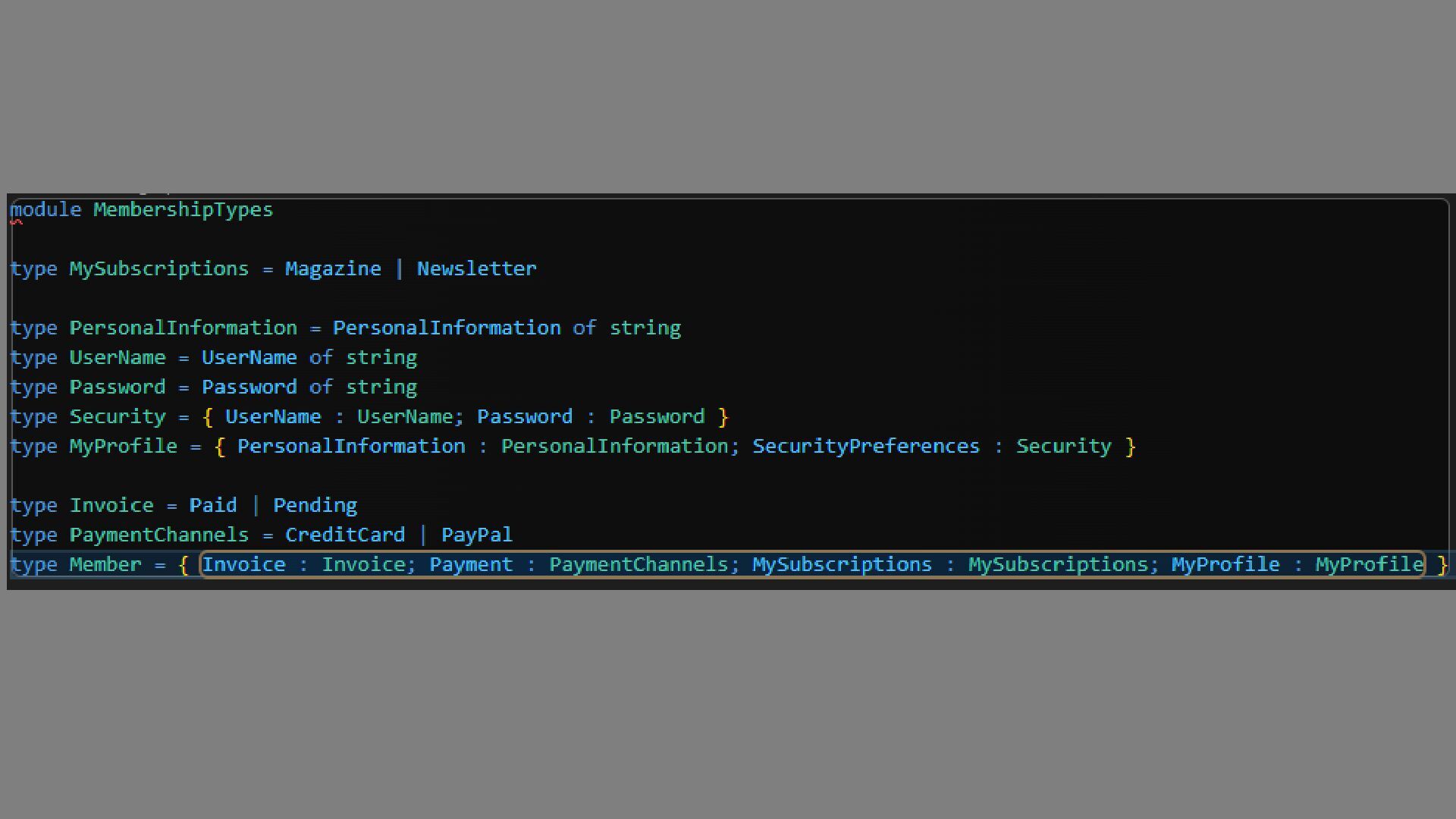Viewport: 1456px width, 819px height.
Task: Click 'string' on the Password type line
Action: click(x=381, y=387)
